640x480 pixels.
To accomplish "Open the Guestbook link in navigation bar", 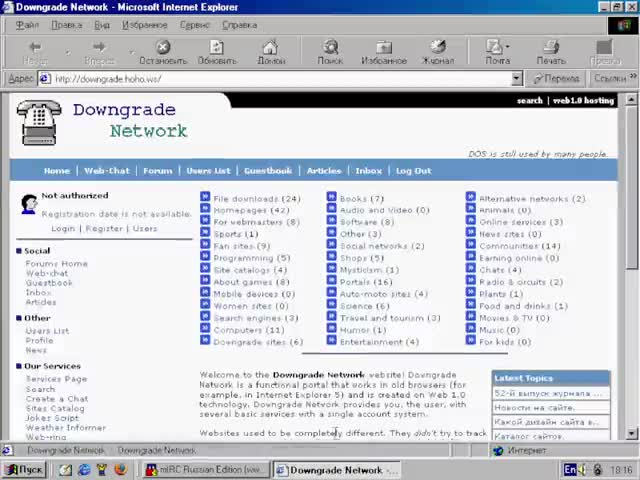I will coord(267,171).
